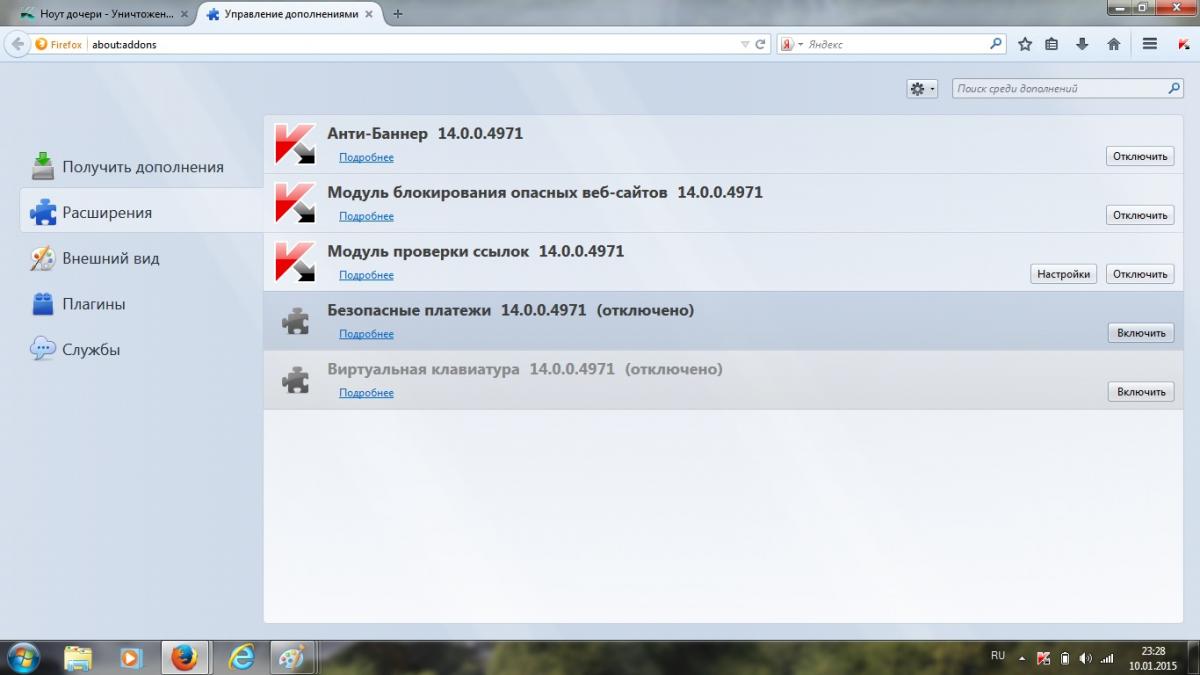Viewport: 1200px width, 675px height.
Task: Open the Firefox hamburger menu
Action: click(x=1150, y=44)
